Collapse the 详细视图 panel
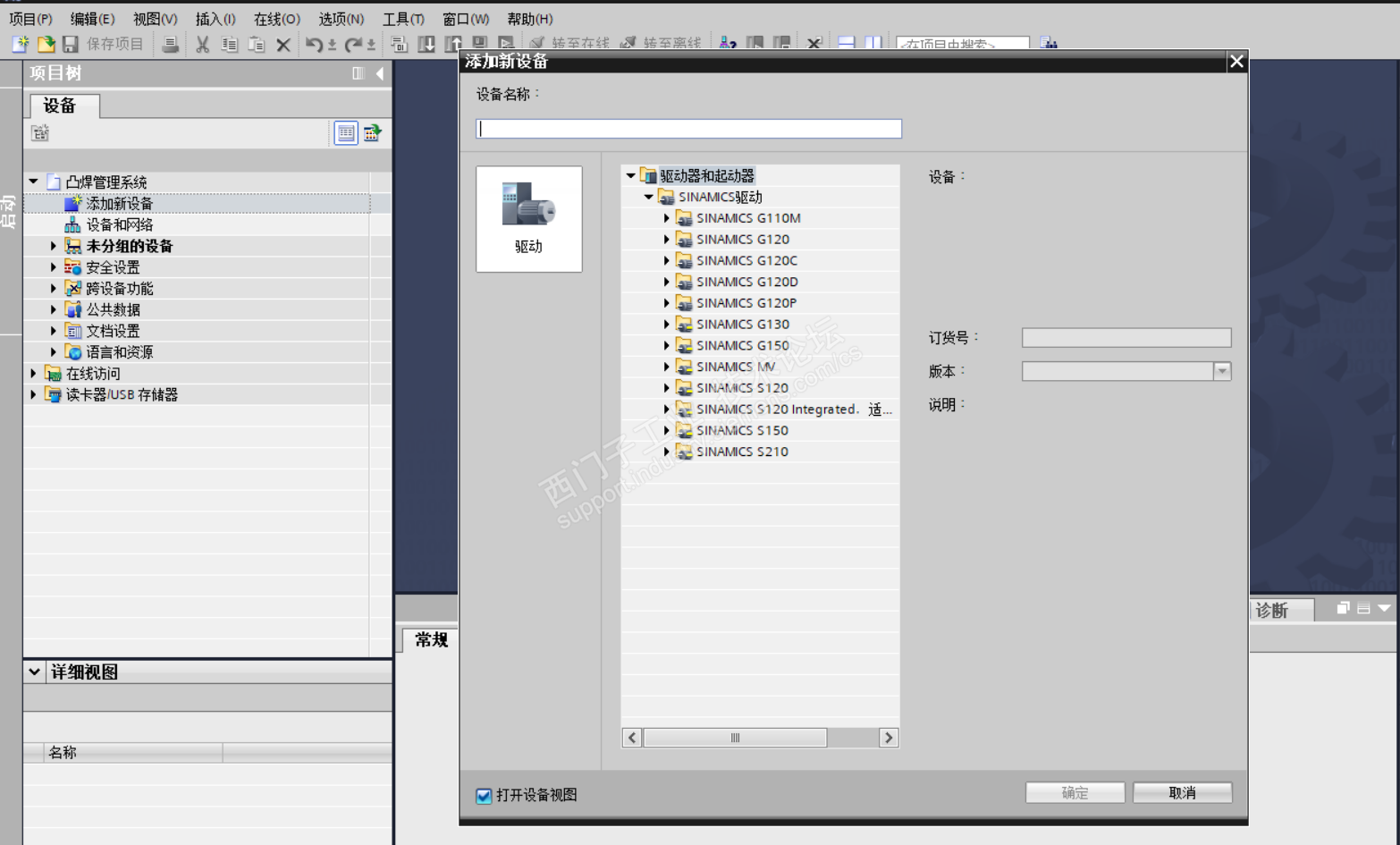1400x845 pixels. (x=34, y=672)
